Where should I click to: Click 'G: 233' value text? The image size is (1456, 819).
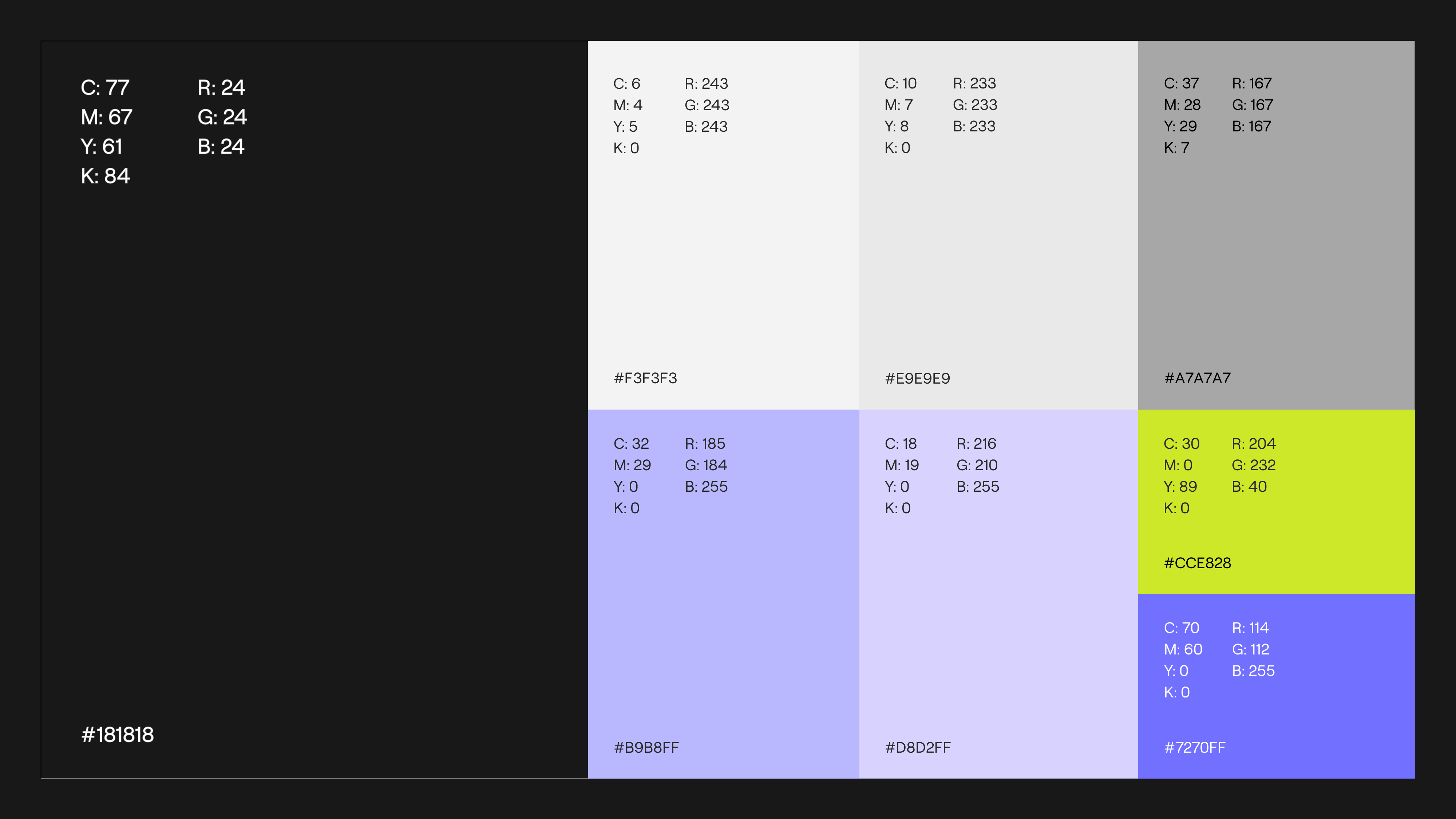[976, 104]
